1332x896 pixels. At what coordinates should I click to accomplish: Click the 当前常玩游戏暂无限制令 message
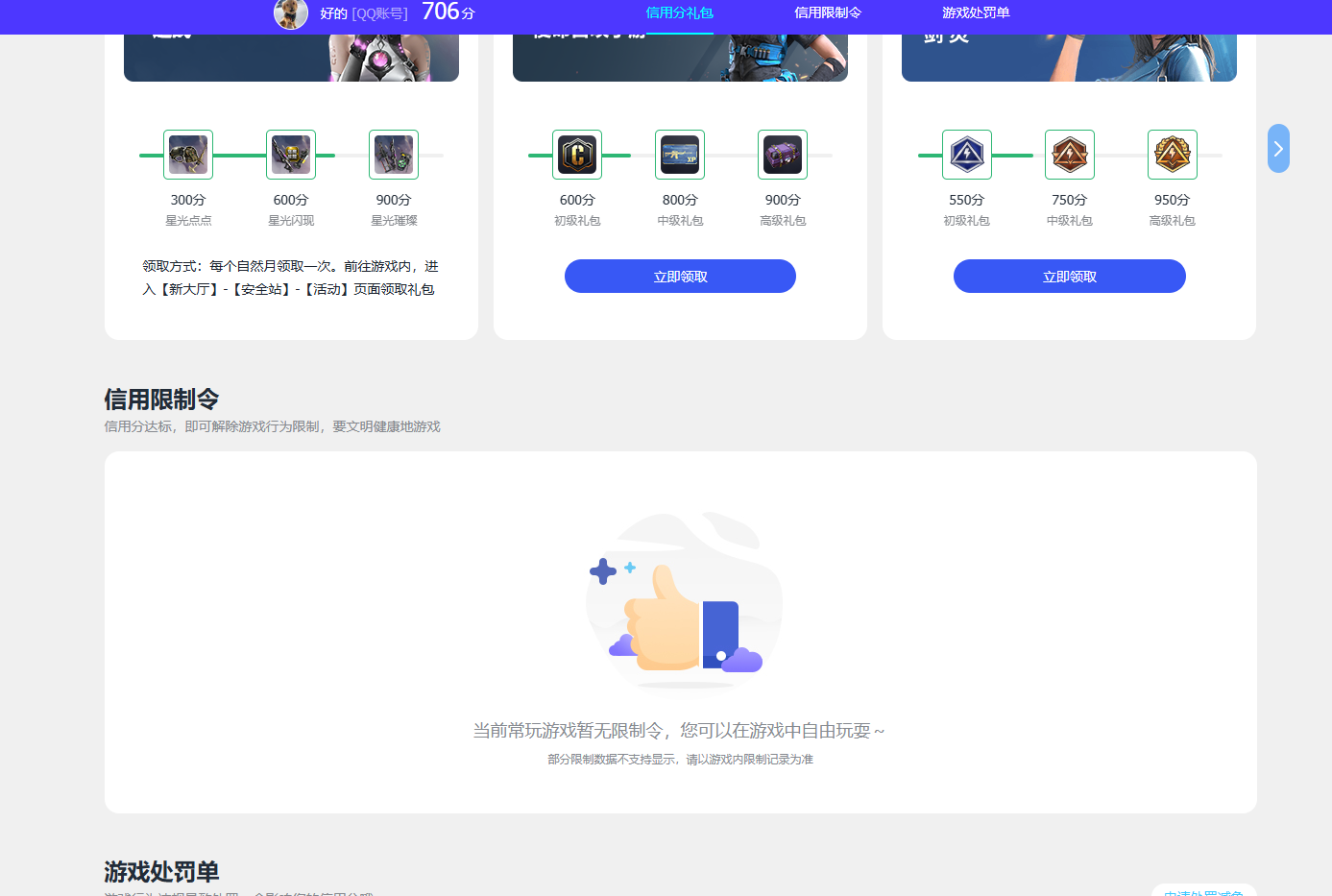click(x=679, y=731)
